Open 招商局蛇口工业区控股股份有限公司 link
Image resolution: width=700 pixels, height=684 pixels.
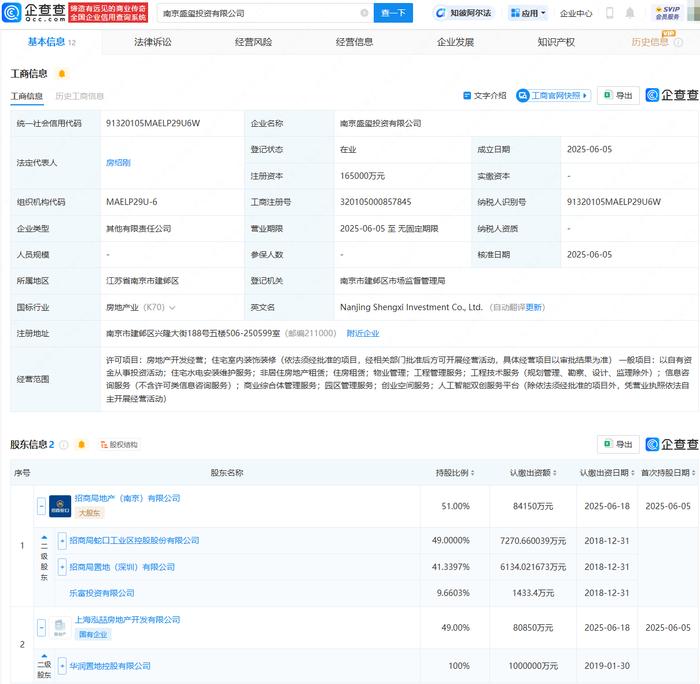(x=134, y=541)
